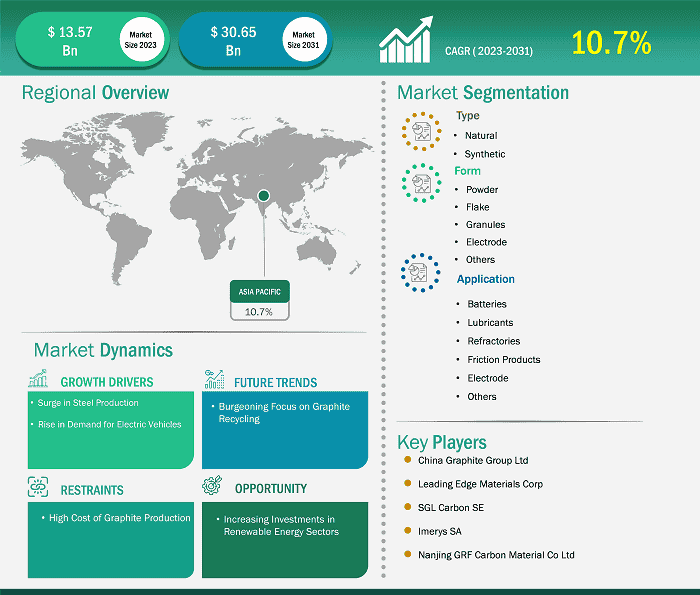This screenshot has width=700, height=595.
Task: Select Synthetic in the Type list
Action: [x=485, y=154]
